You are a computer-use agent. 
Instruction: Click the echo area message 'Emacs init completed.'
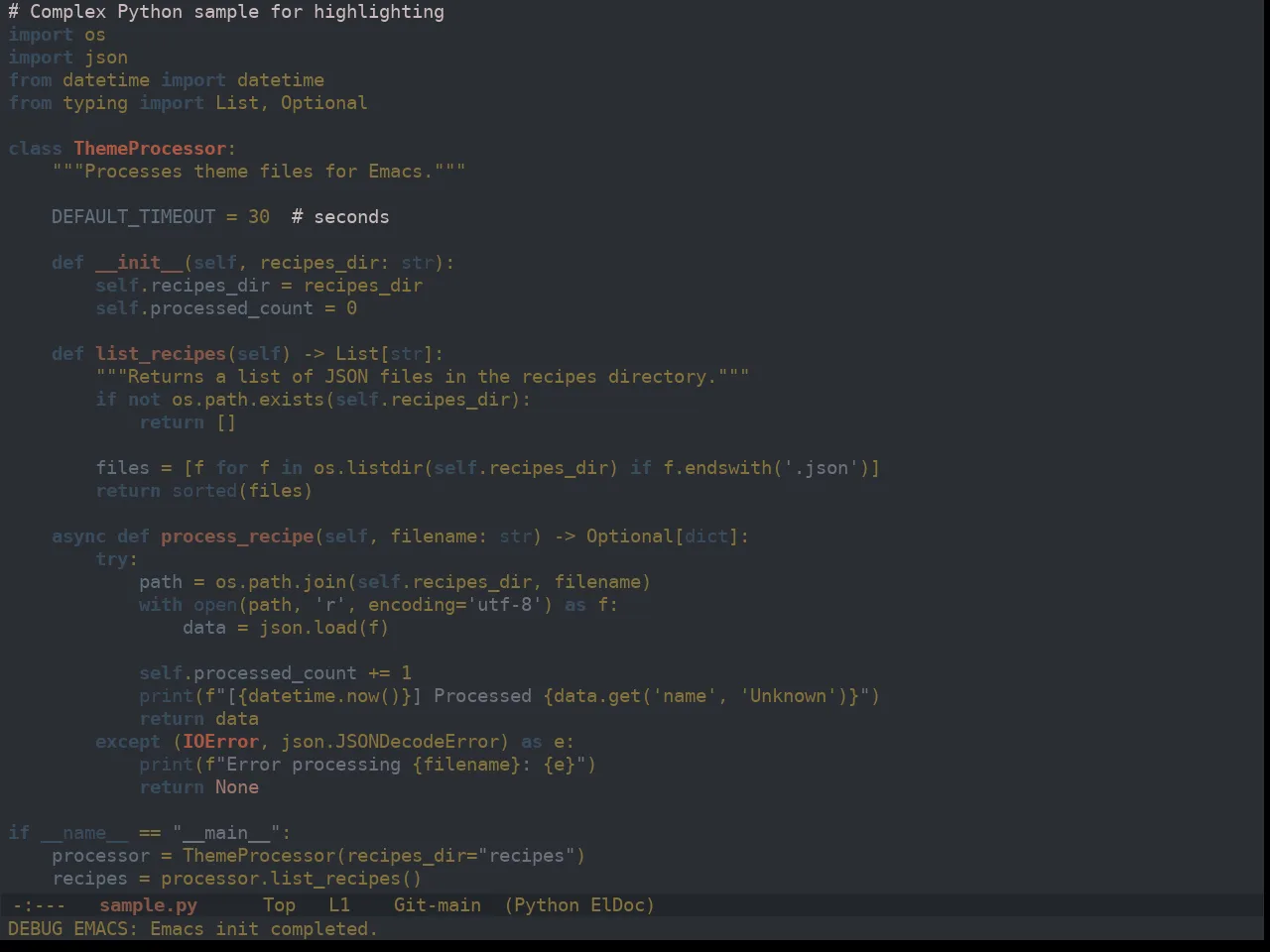264,929
